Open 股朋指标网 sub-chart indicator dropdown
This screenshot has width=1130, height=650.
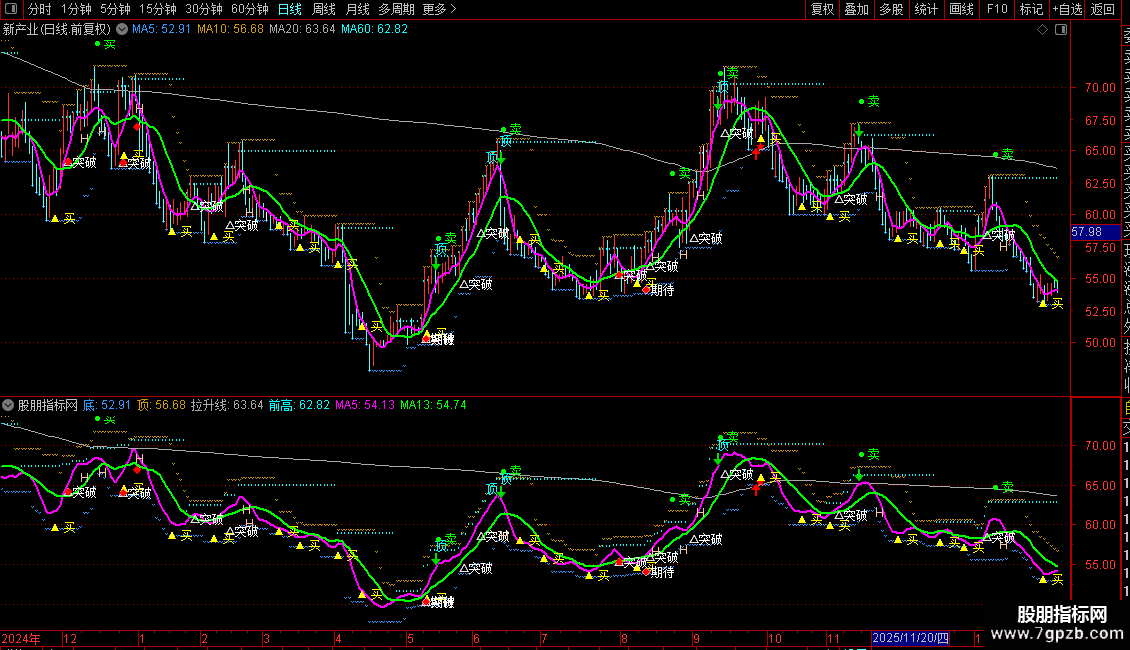pyautogui.click(x=8, y=405)
